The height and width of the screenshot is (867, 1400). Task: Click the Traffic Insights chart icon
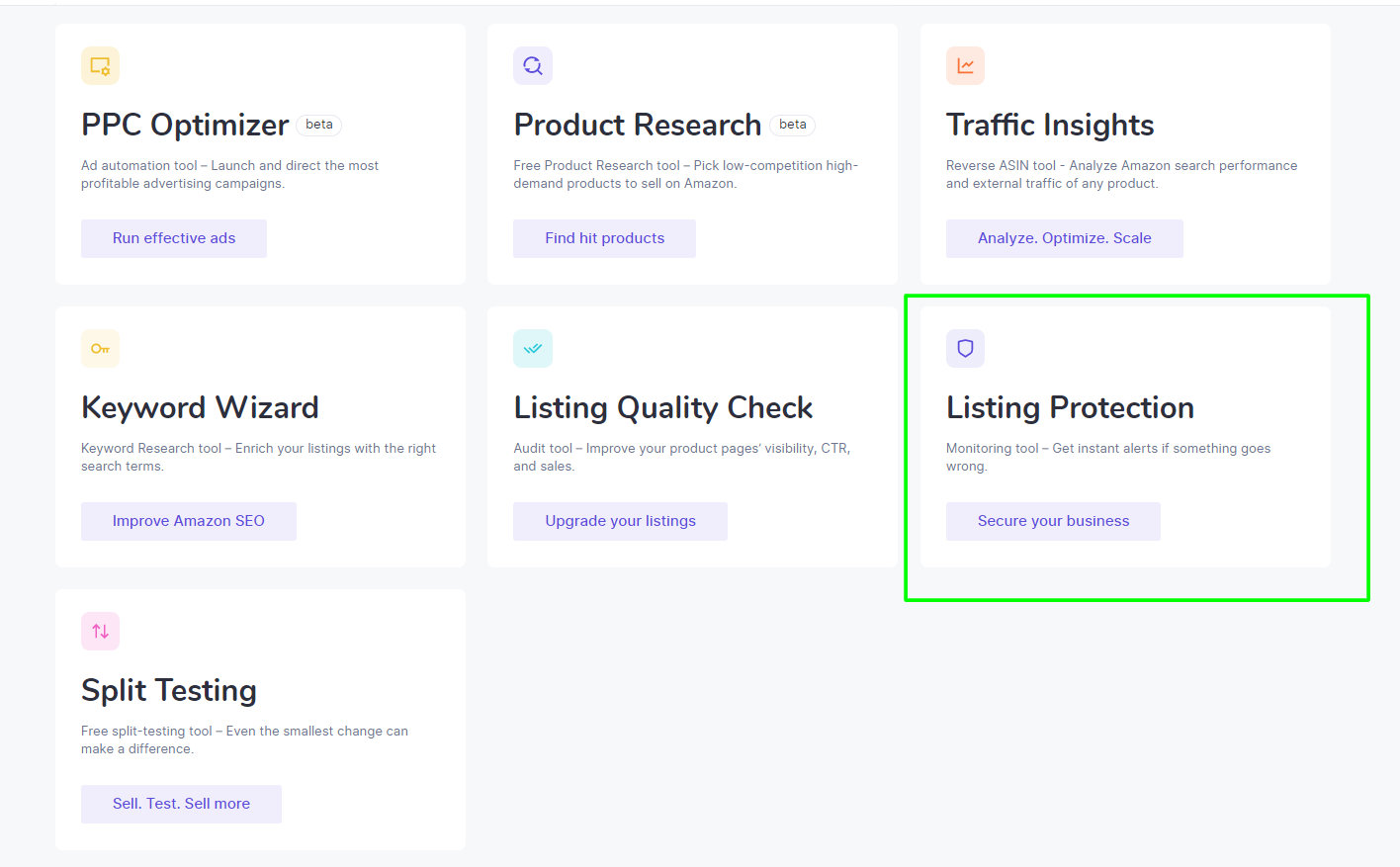(965, 65)
